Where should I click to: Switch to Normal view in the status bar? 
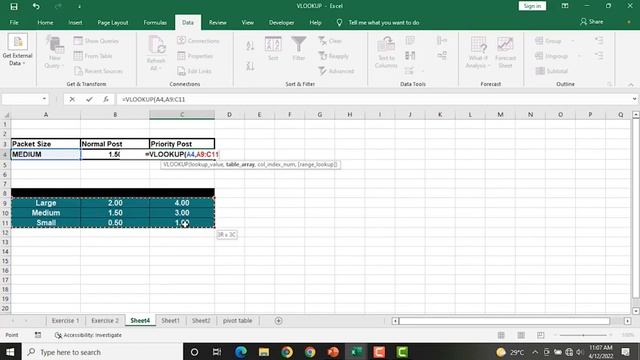tap(501, 335)
